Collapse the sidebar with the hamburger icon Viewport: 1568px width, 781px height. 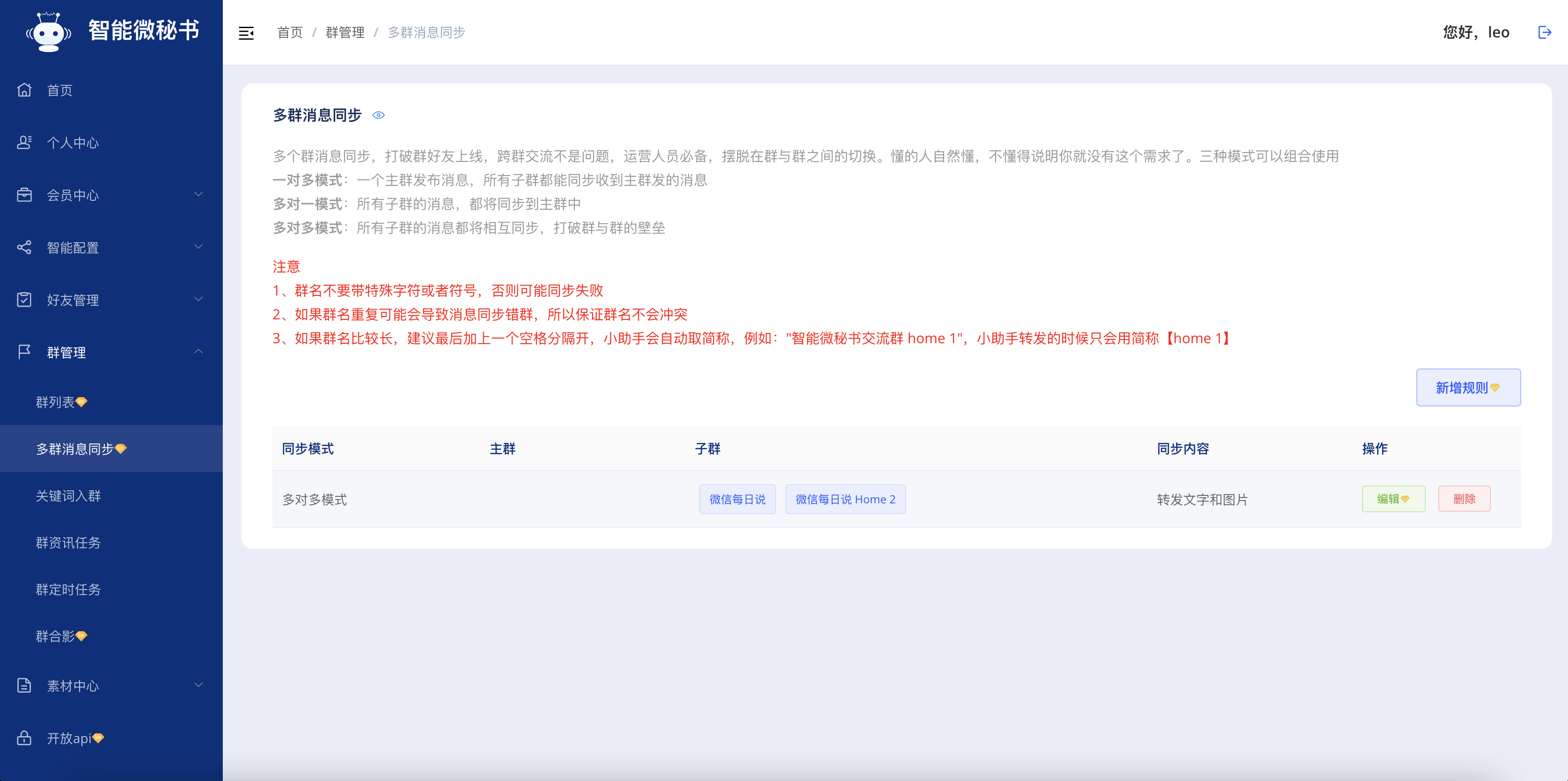coord(246,33)
